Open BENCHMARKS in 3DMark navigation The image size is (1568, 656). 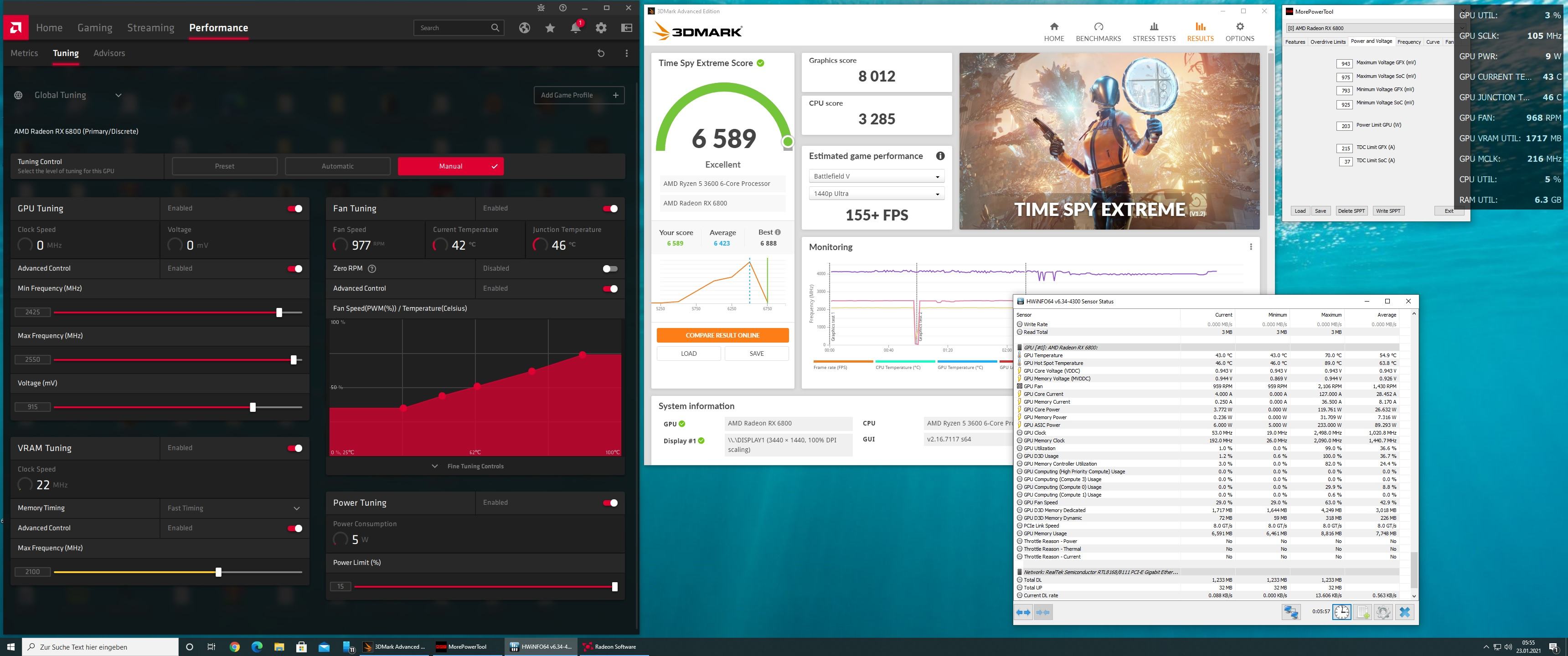click(1098, 32)
